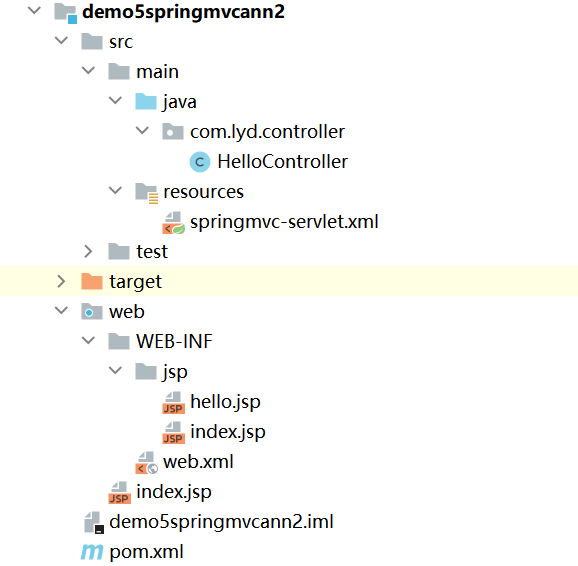Viewport: 578px width, 566px height.
Task: Open index.jsp name directly under web
Action: click(174, 492)
